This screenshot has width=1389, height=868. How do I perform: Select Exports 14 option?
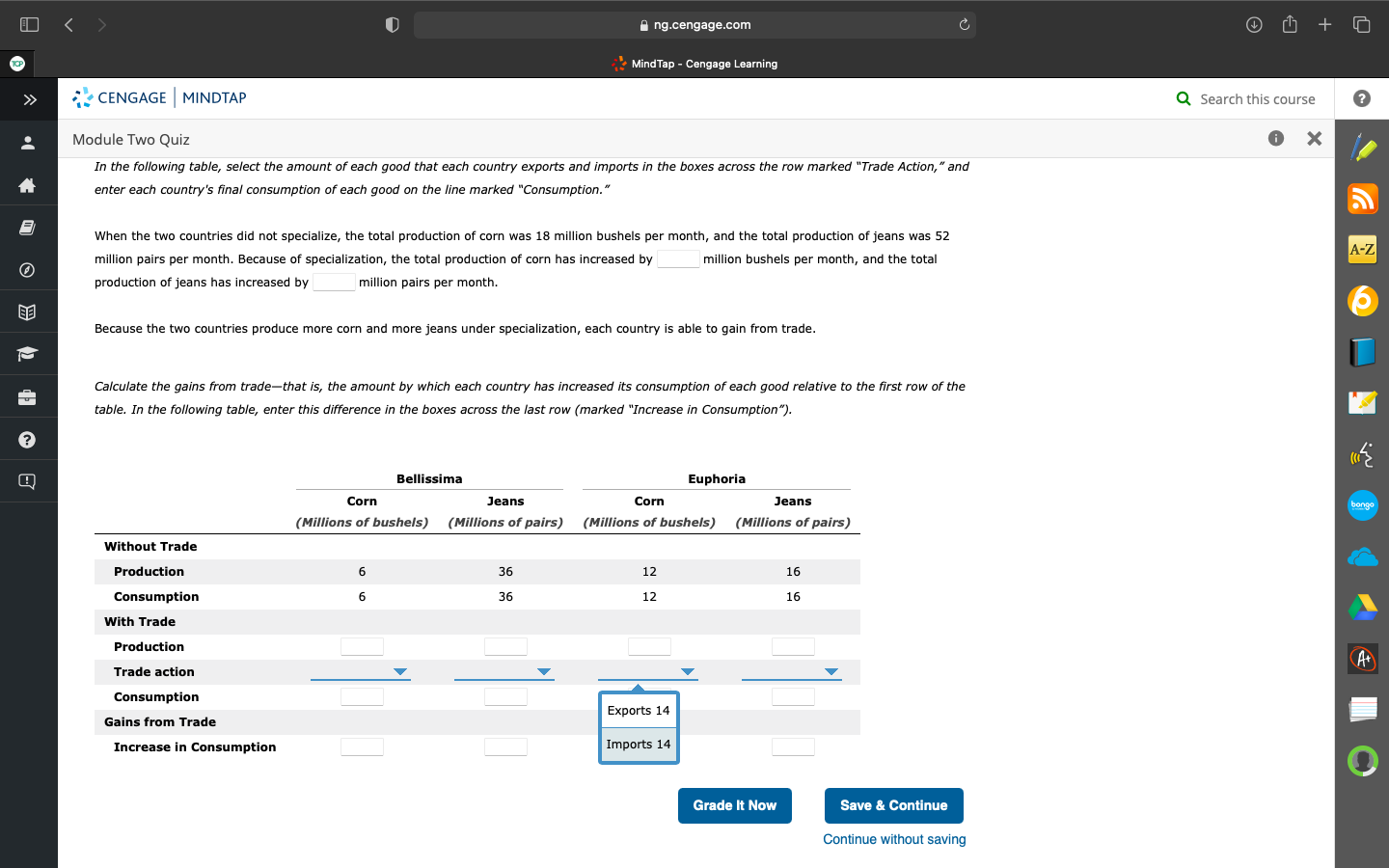(x=639, y=711)
